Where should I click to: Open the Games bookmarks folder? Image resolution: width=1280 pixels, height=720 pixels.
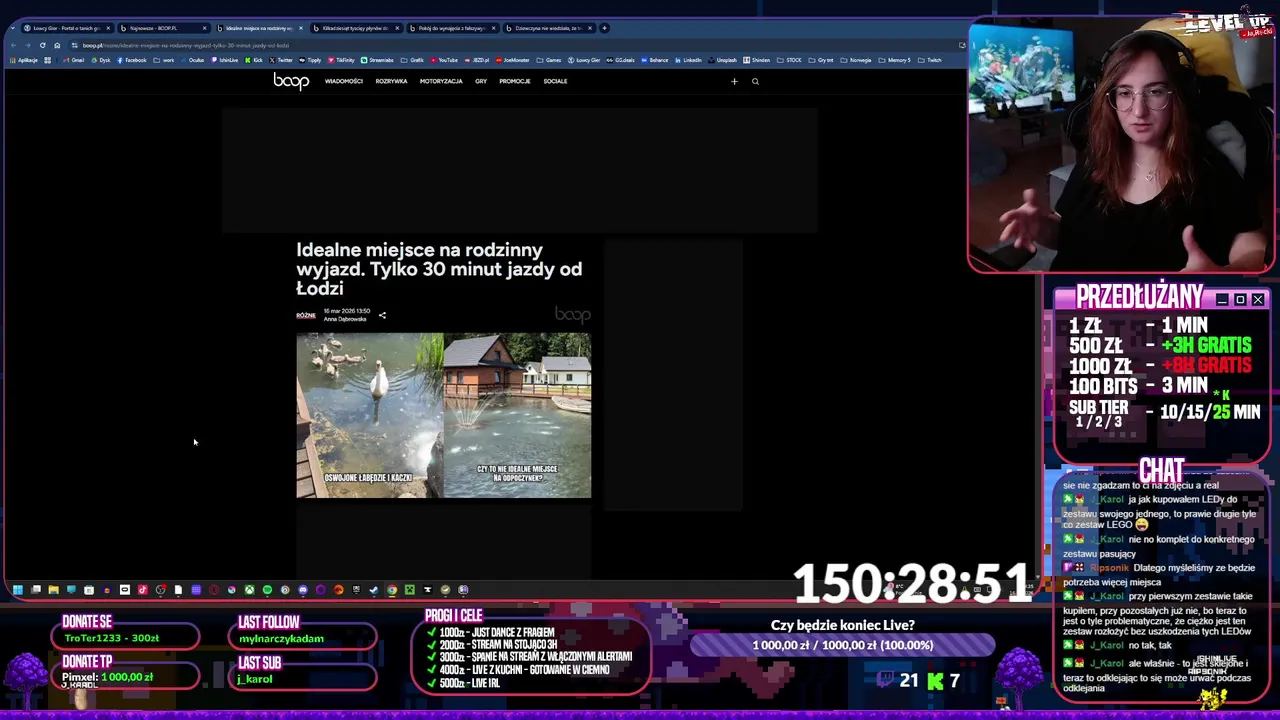point(548,60)
